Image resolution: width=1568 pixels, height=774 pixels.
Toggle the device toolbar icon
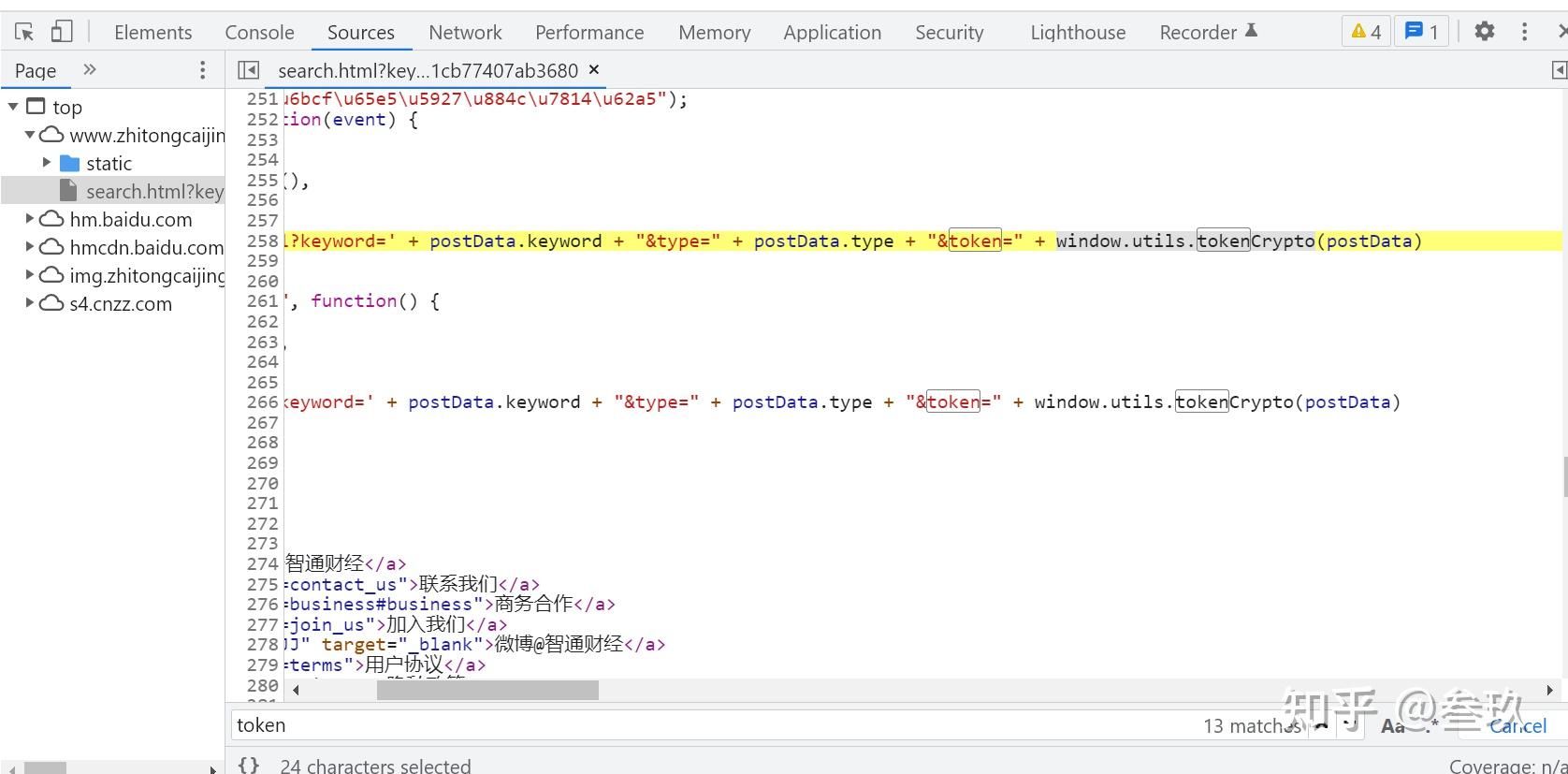point(61,32)
